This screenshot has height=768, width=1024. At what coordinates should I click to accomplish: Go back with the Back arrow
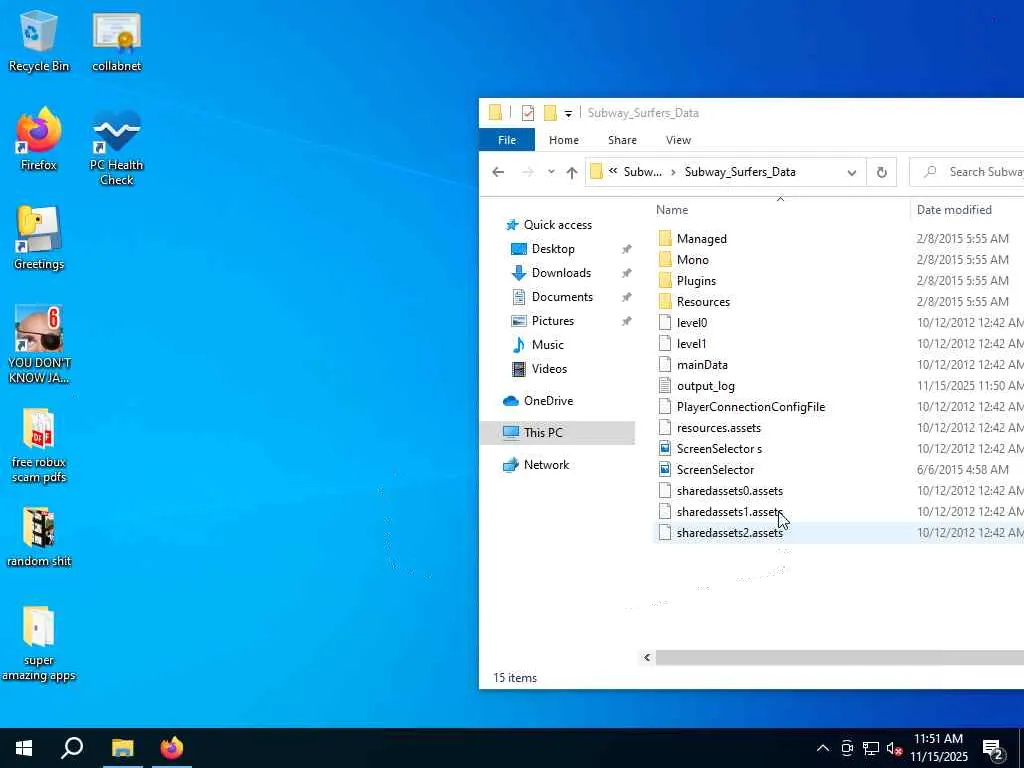click(498, 172)
